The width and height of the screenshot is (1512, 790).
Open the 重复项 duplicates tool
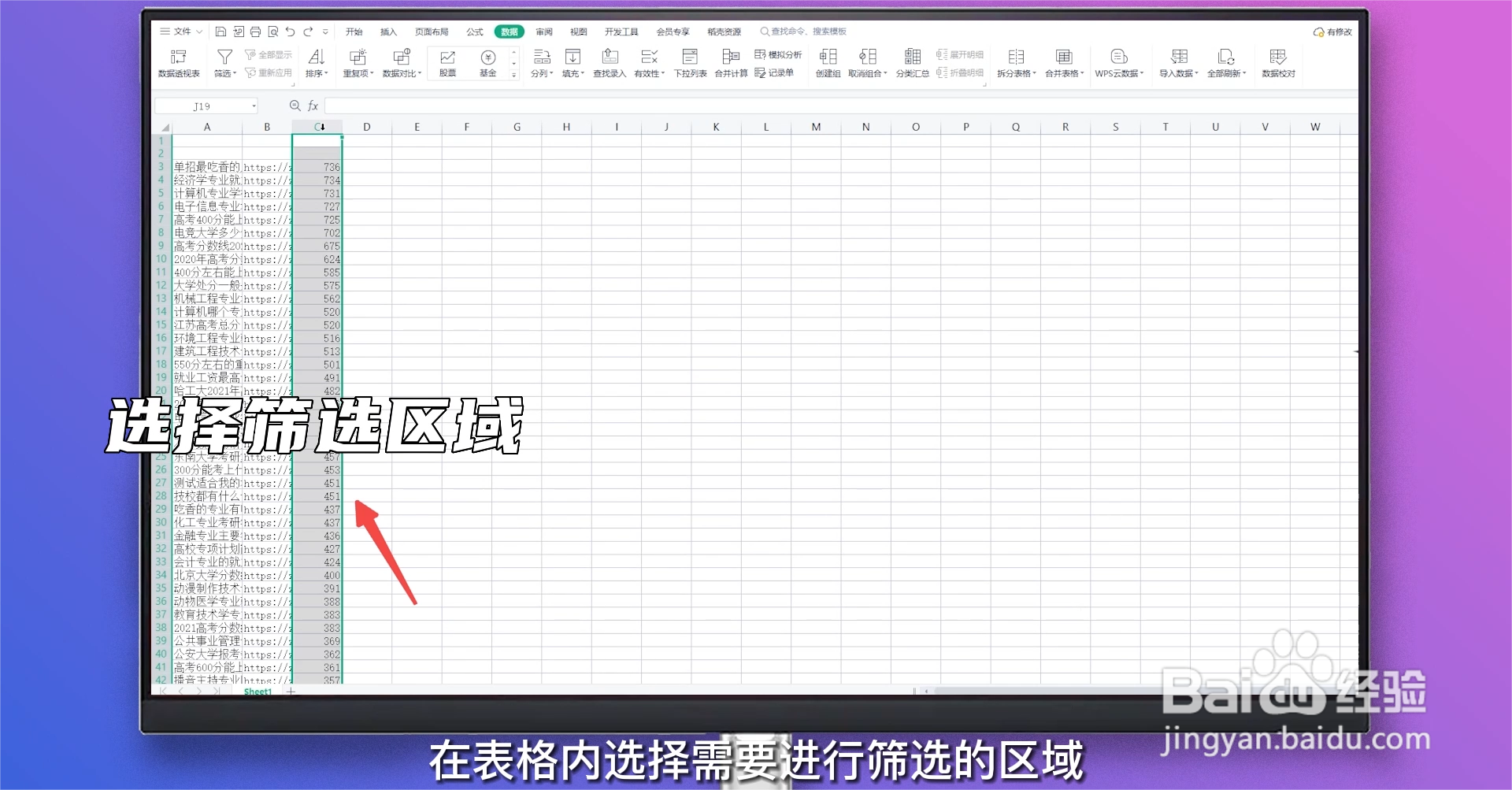pyautogui.click(x=358, y=63)
